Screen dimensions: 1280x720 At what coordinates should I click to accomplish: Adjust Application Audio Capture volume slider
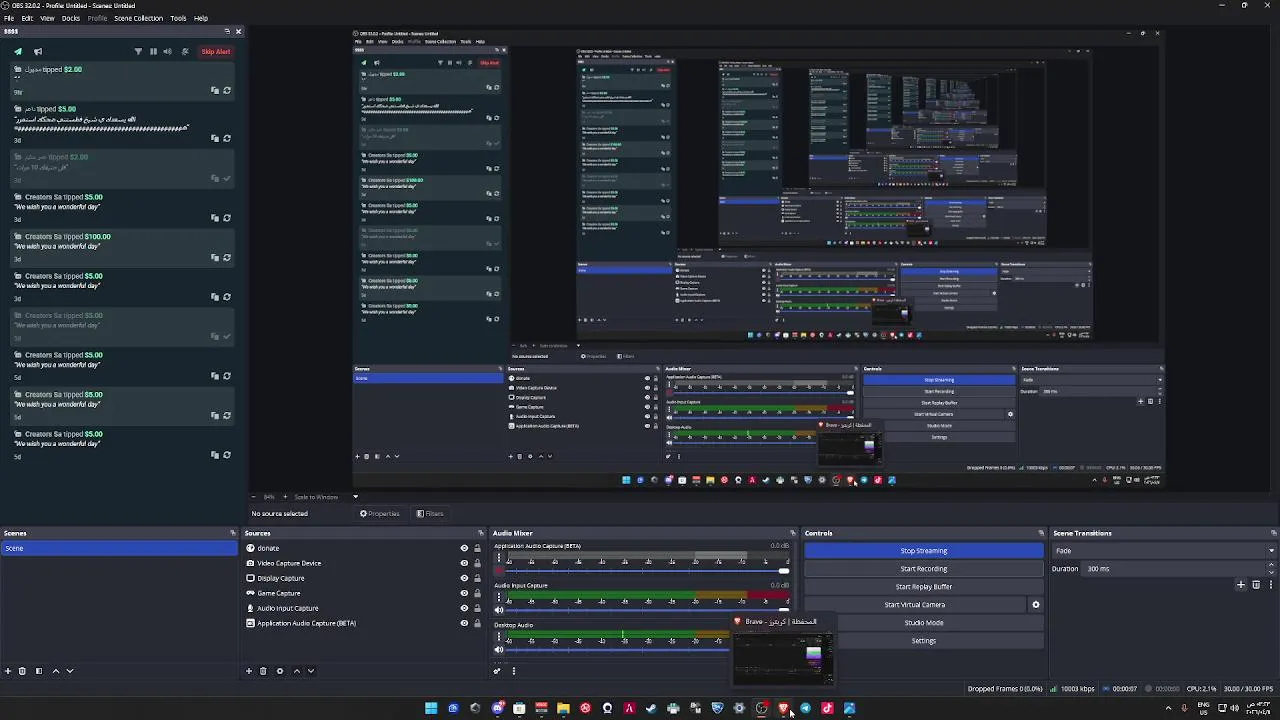[x=648, y=571]
